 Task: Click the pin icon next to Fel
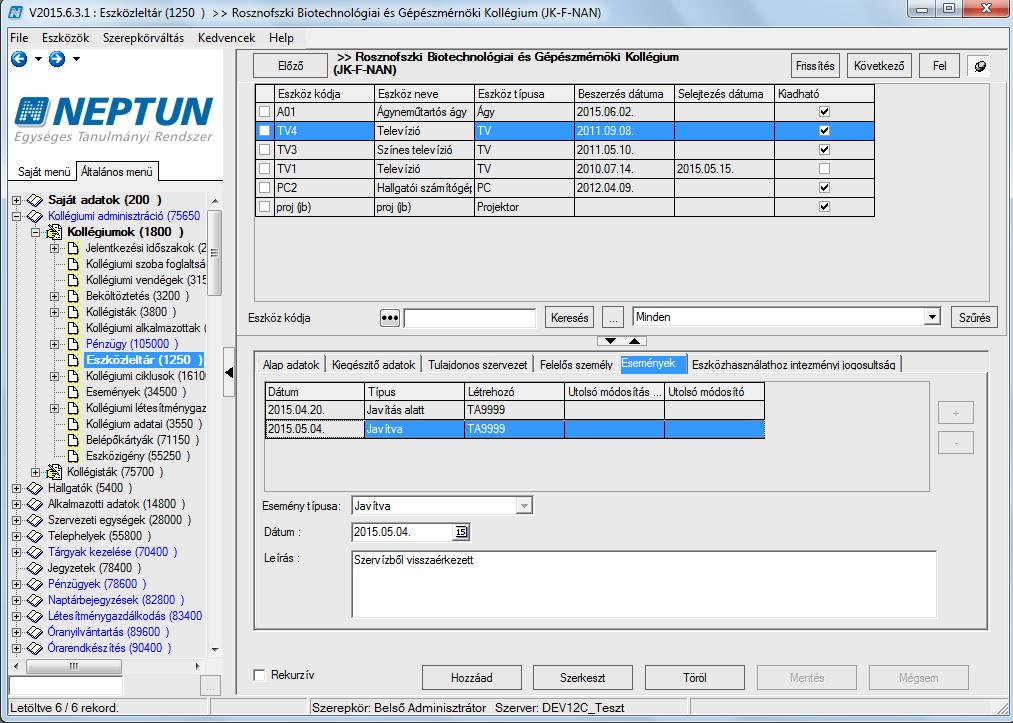979,66
